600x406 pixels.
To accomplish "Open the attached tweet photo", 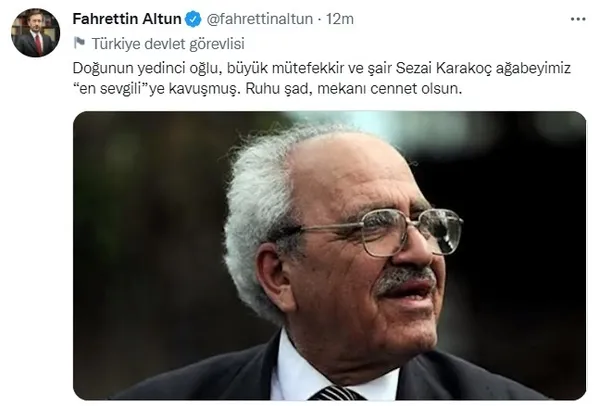I will (329, 256).
